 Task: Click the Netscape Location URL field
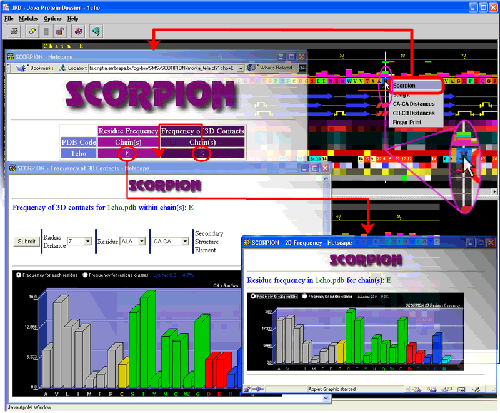tap(166, 68)
